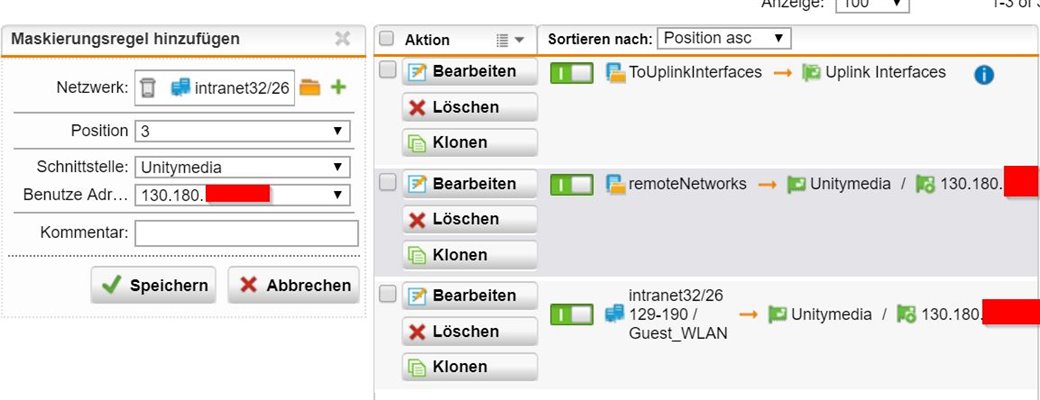This screenshot has height=400, width=1040.
Task: Close the Maskierungsregel hinzufügen panel
Action: [342, 38]
